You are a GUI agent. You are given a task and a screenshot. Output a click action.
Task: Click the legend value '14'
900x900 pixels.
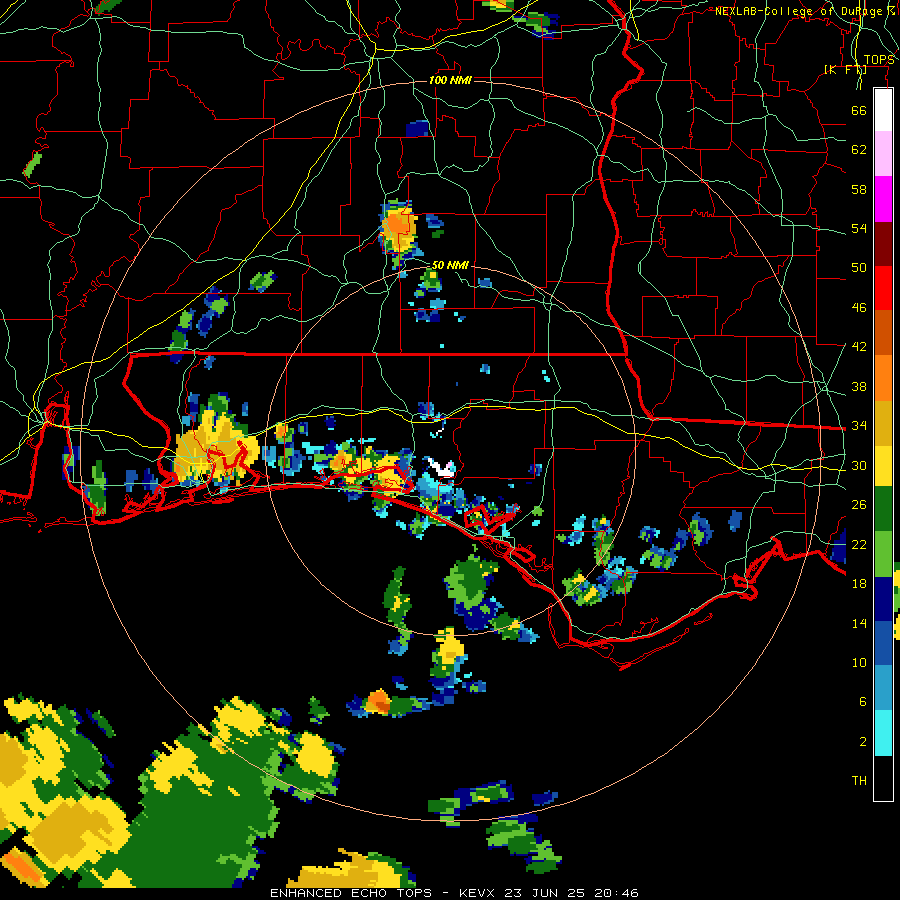(859, 623)
